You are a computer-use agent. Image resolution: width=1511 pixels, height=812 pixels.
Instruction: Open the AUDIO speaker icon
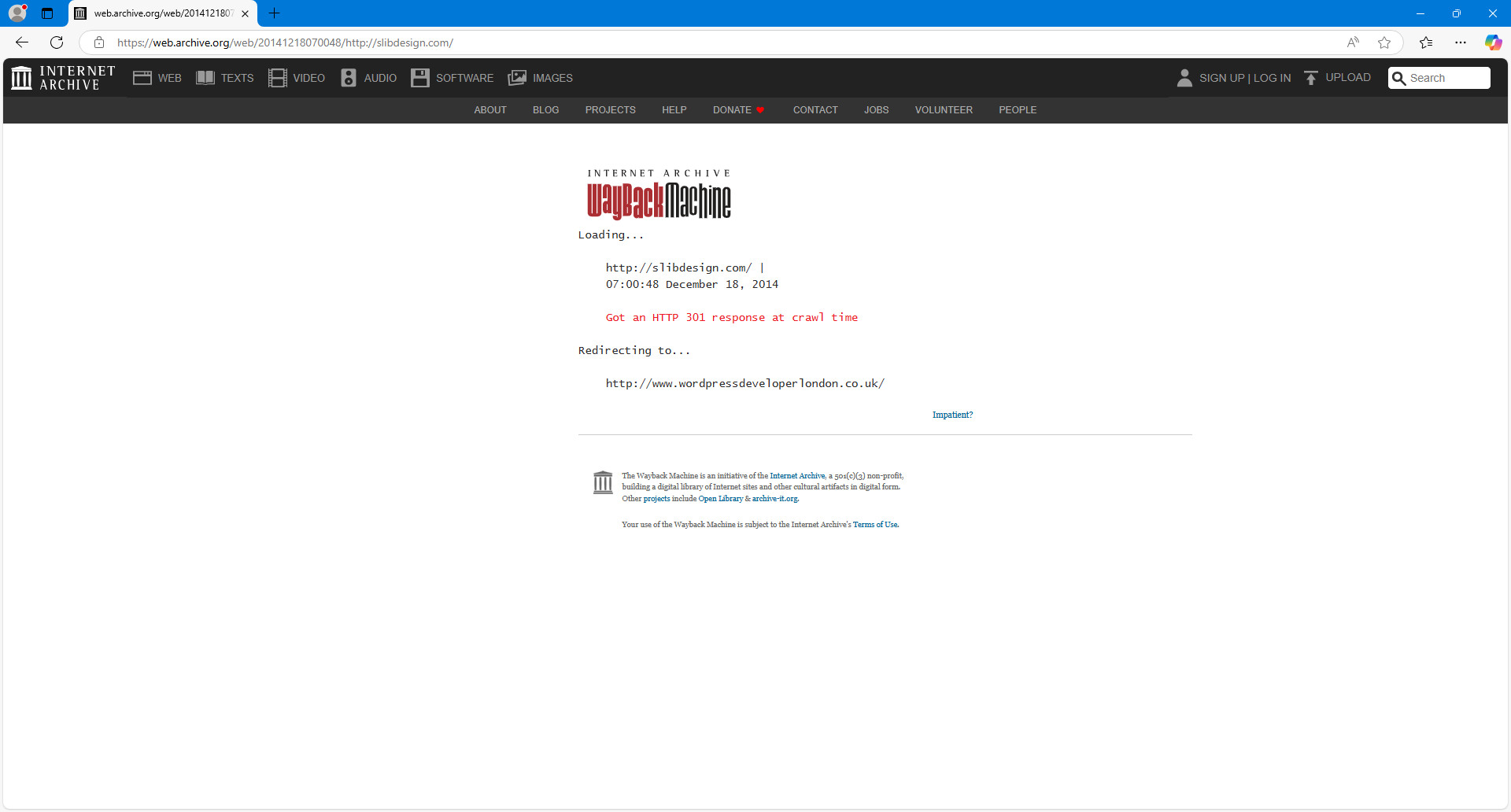pyautogui.click(x=349, y=78)
